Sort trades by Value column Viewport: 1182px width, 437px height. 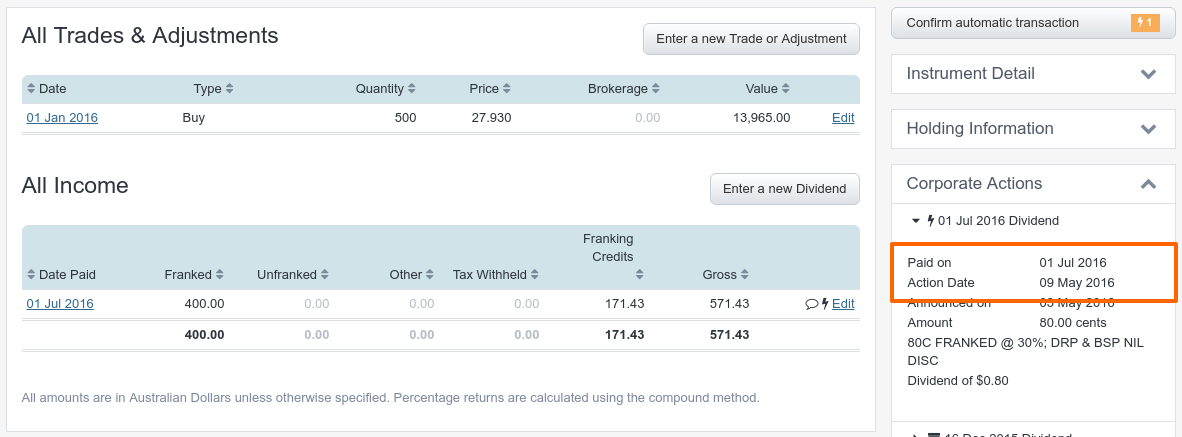(768, 89)
